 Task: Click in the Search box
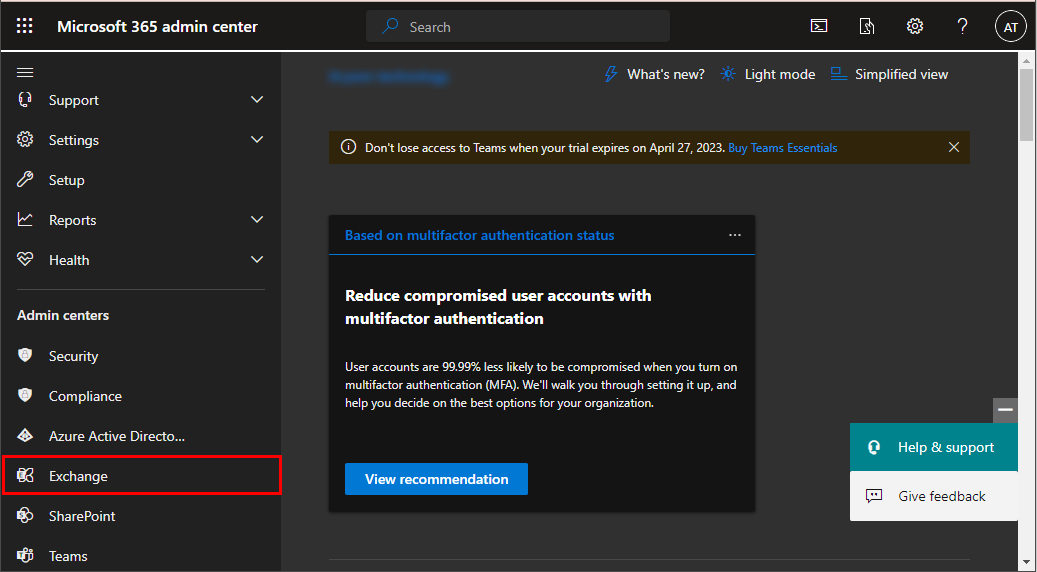click(518, 26)
